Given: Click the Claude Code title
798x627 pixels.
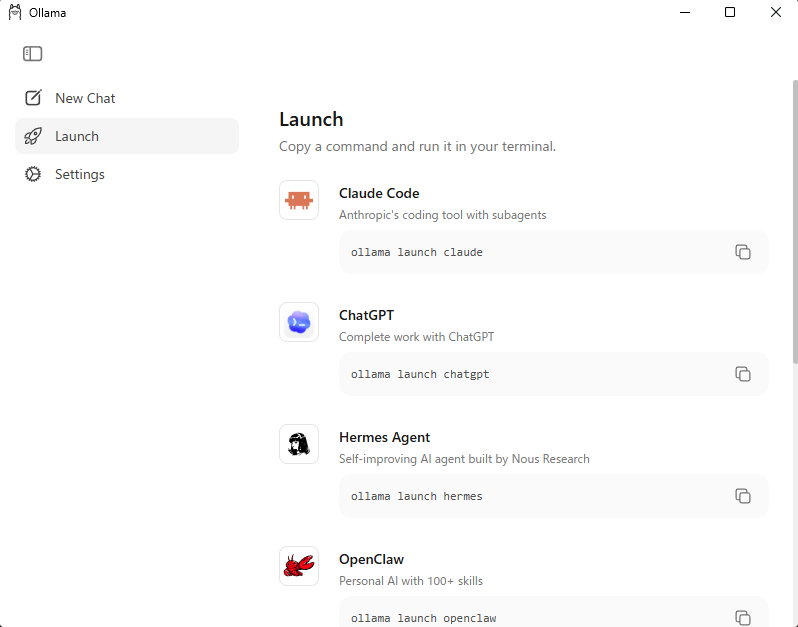Looking at the screenshot, I should tap(379, 193).
